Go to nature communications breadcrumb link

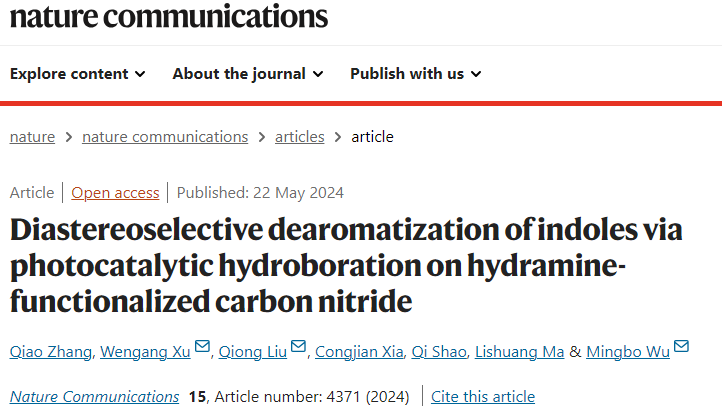[165, 137]
